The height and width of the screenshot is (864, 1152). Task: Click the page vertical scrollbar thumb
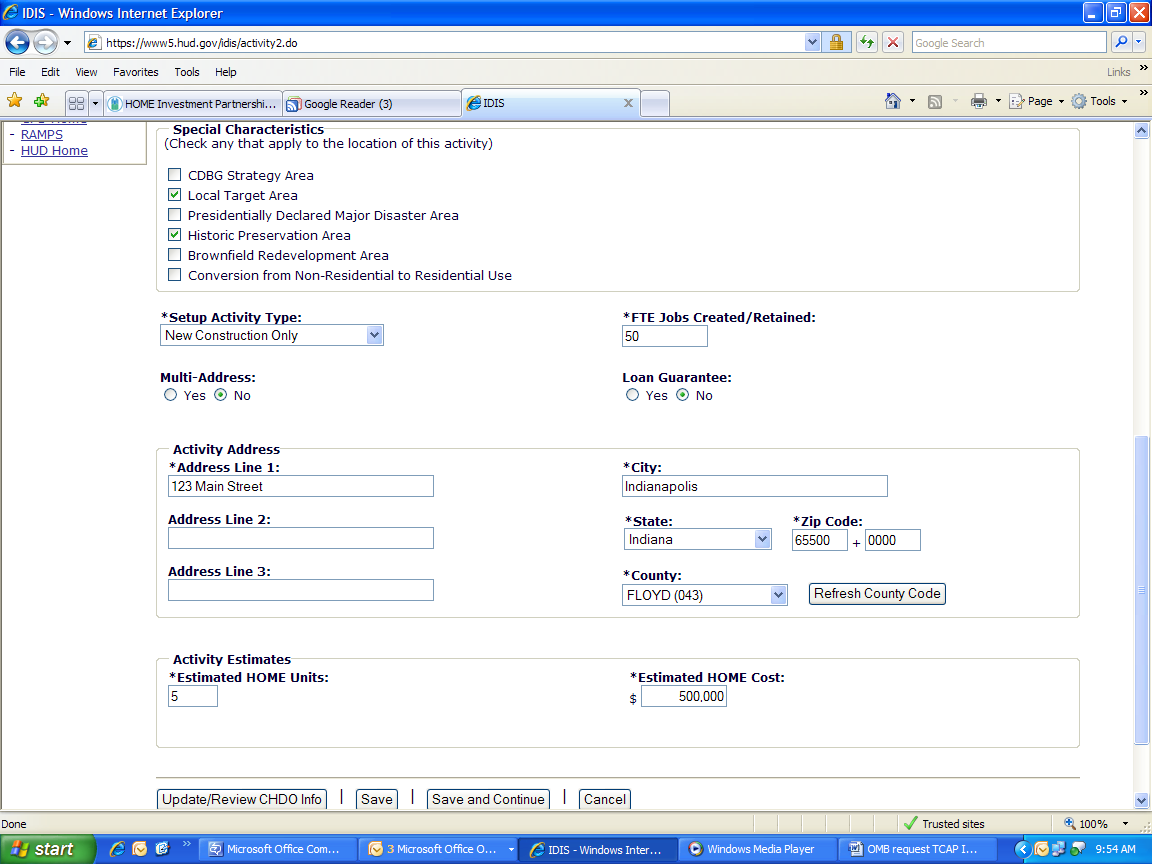tap(1141, 590)
